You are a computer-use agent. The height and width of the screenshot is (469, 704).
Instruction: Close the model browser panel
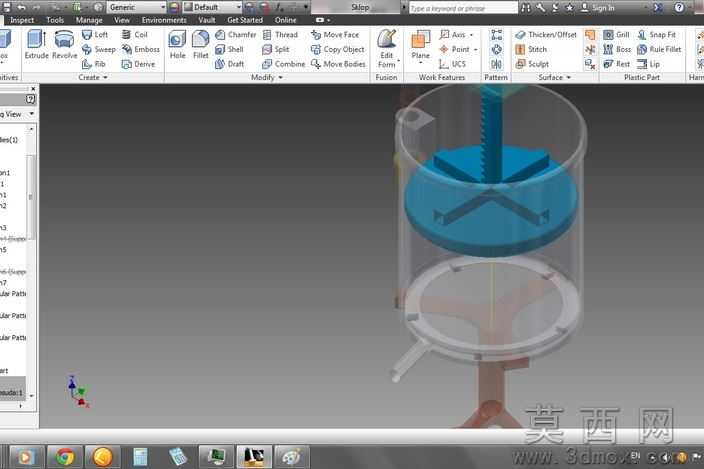click(33, 89)
